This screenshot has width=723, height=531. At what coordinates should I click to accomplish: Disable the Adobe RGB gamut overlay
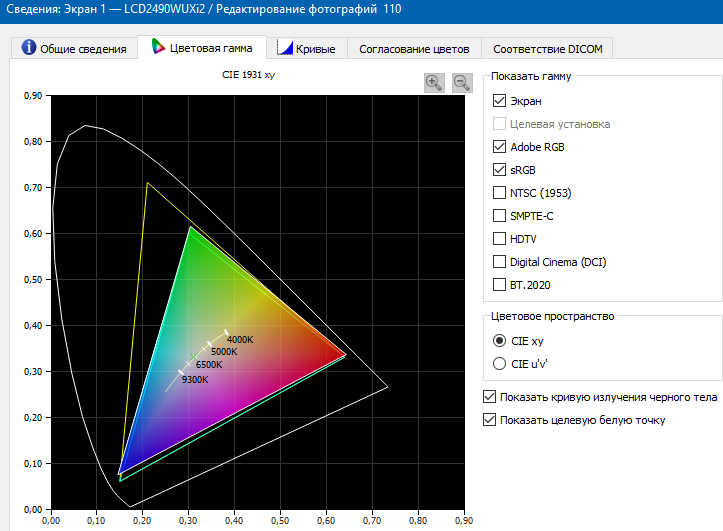pos(499,147)
